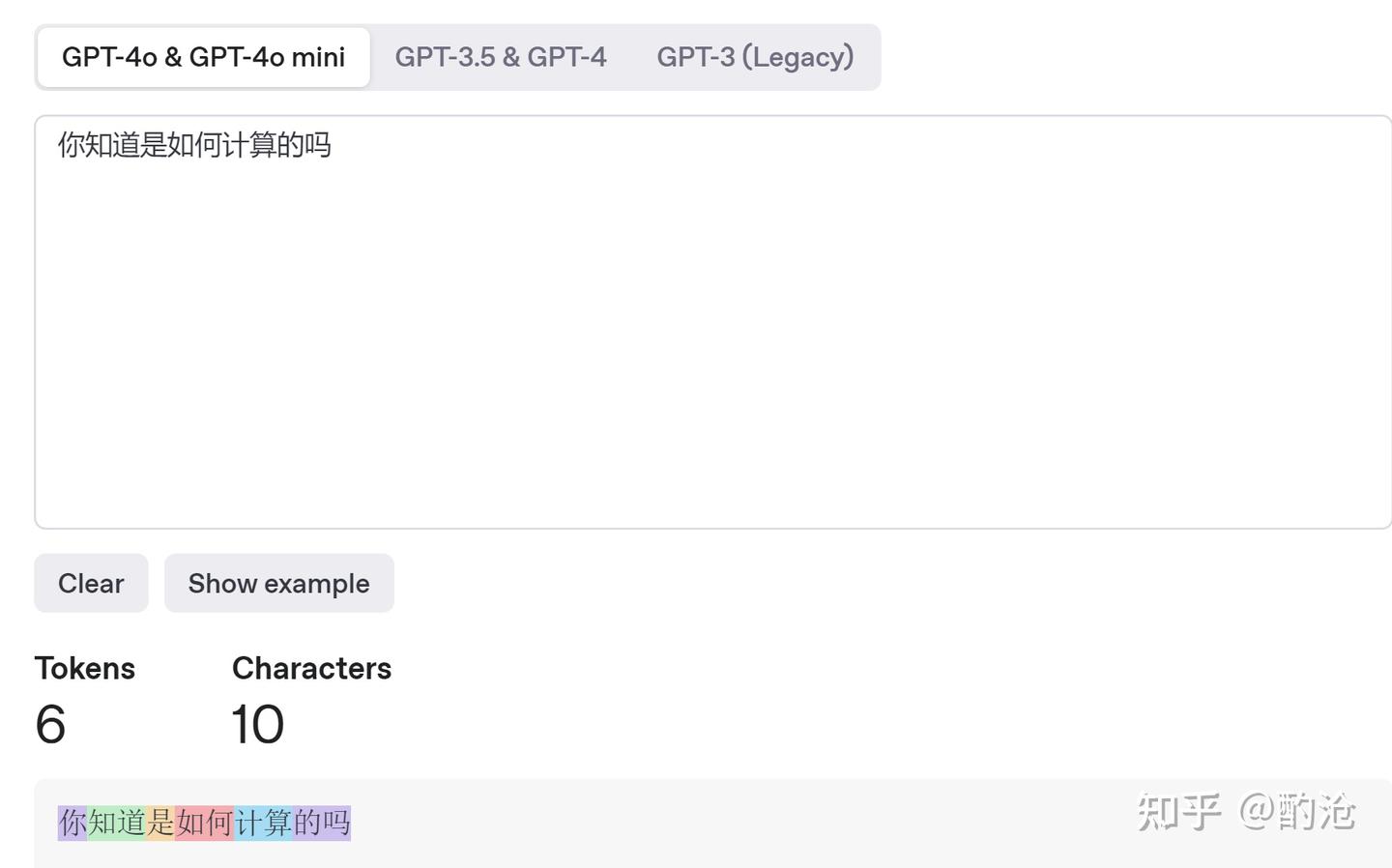Click the Tokens label above the count
The image size is (1392, 868).
coord(85,668)
